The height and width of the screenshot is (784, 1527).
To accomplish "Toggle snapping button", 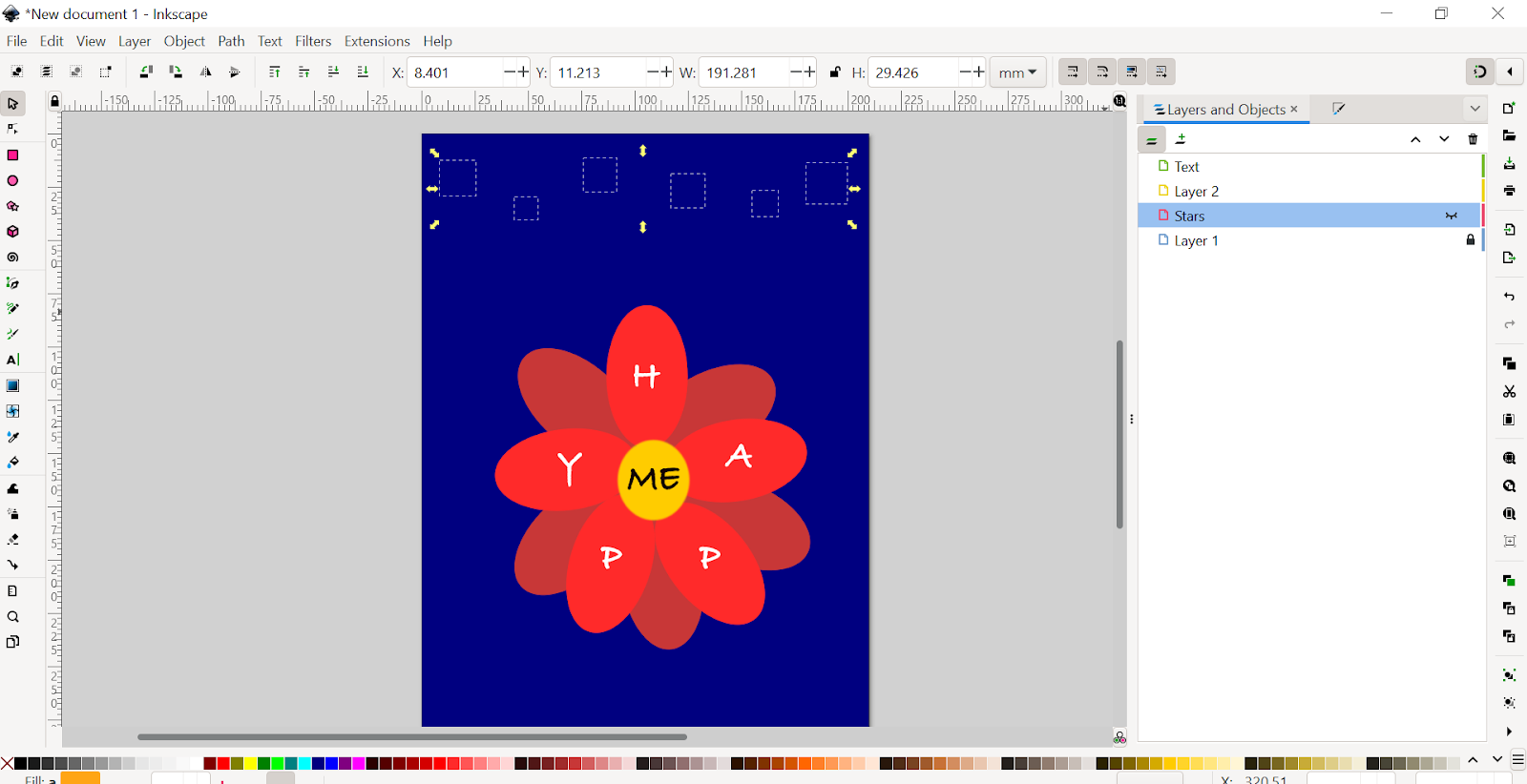I will tap(1479, 72).
